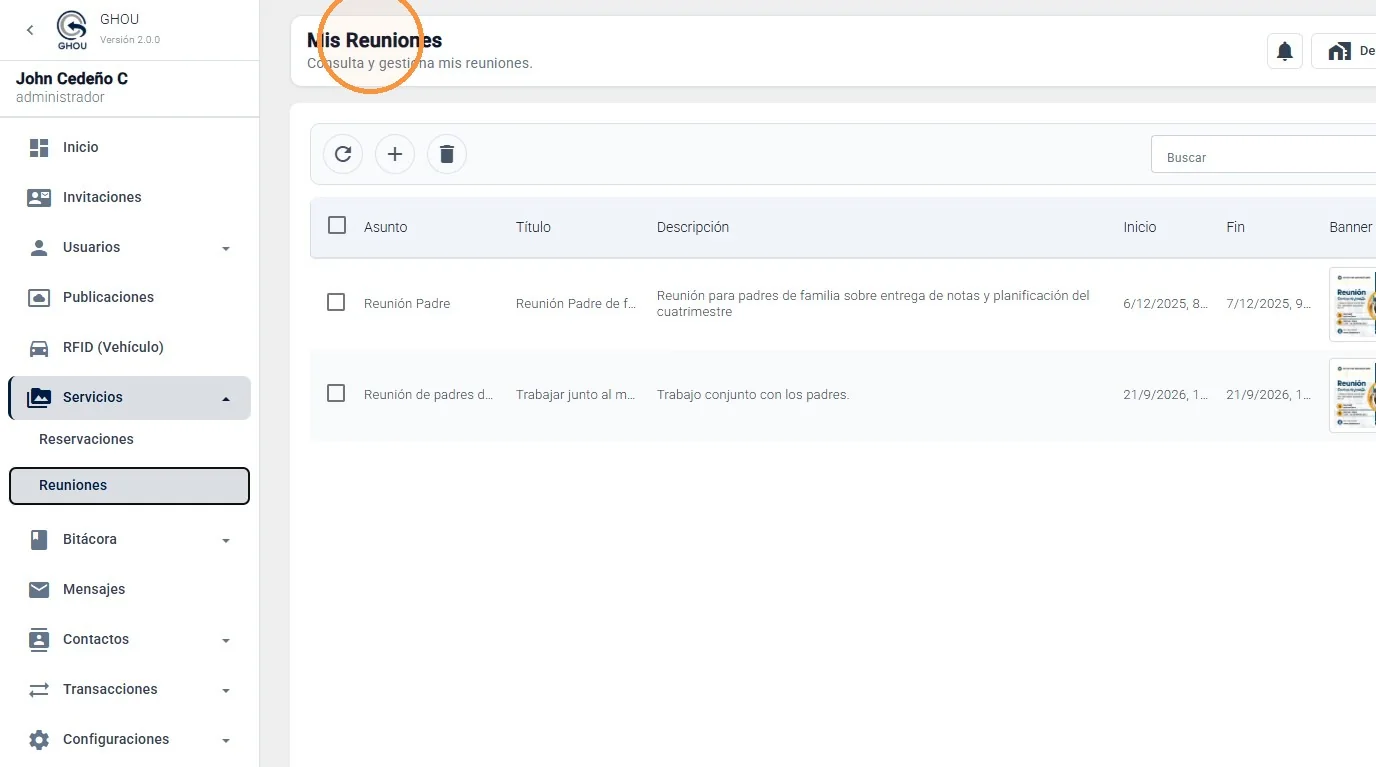Expand the Bitácora submenu arrow
This screenshot has width=1376, height=767.
click(226, 540)
